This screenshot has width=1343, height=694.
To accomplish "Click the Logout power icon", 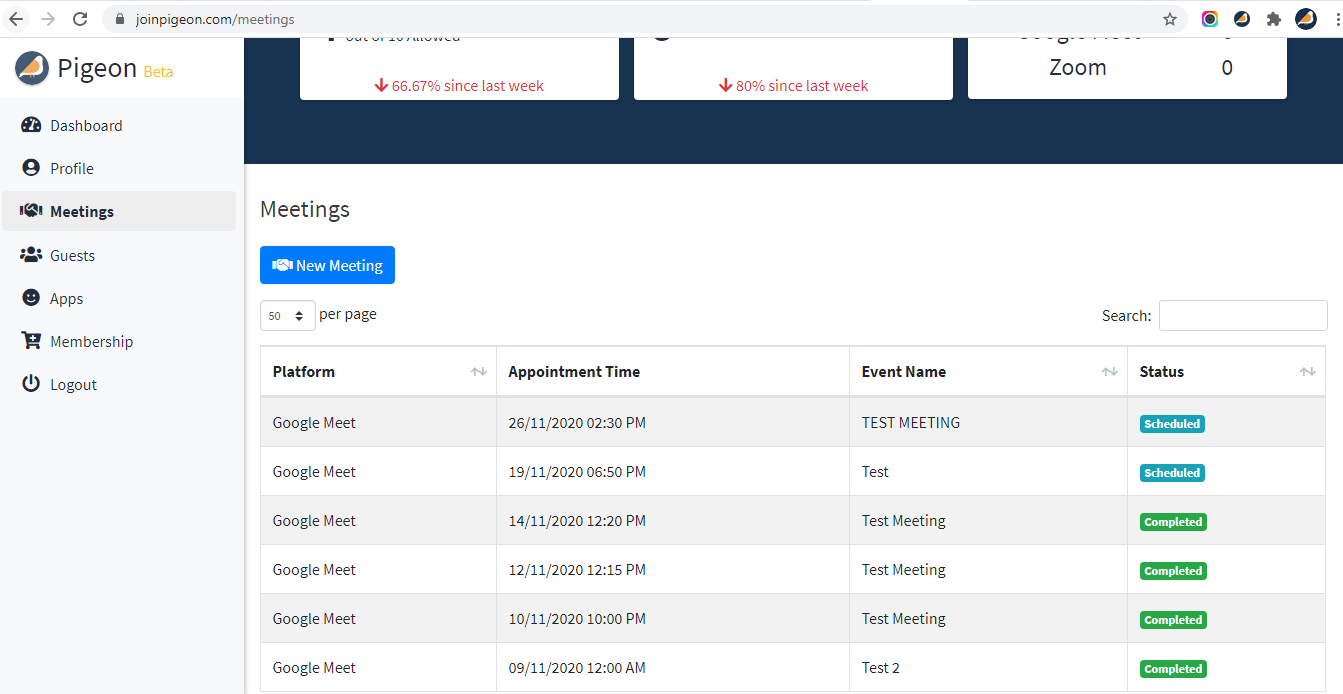I will click(31, 384).
